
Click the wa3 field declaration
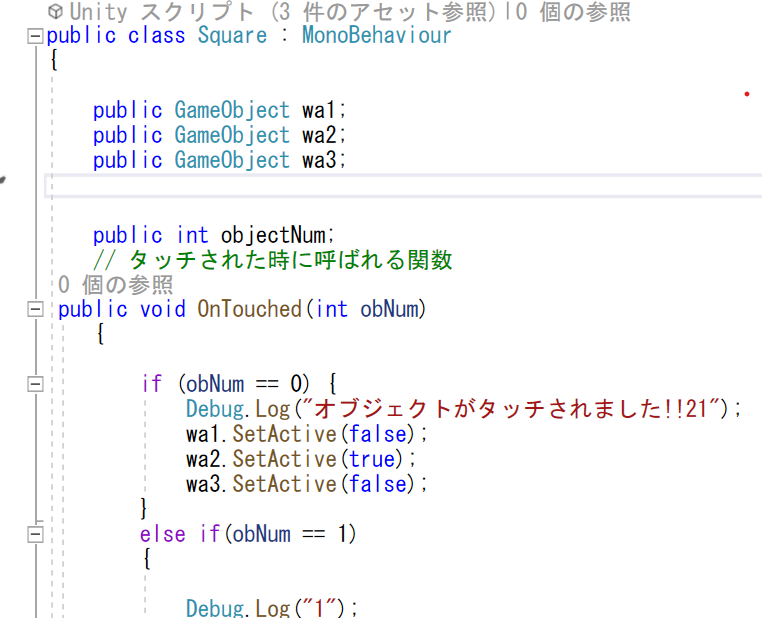pyautogui.click(x=319, y=160)
